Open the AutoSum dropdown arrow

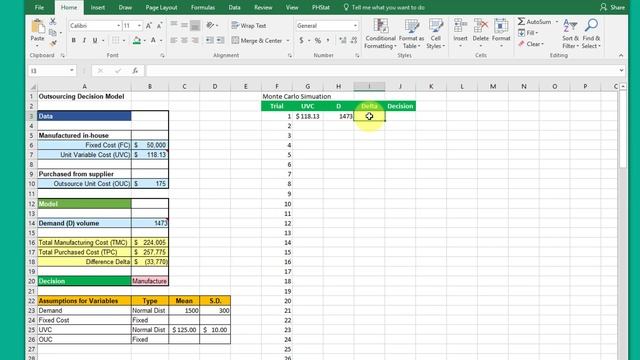[557, 22]
